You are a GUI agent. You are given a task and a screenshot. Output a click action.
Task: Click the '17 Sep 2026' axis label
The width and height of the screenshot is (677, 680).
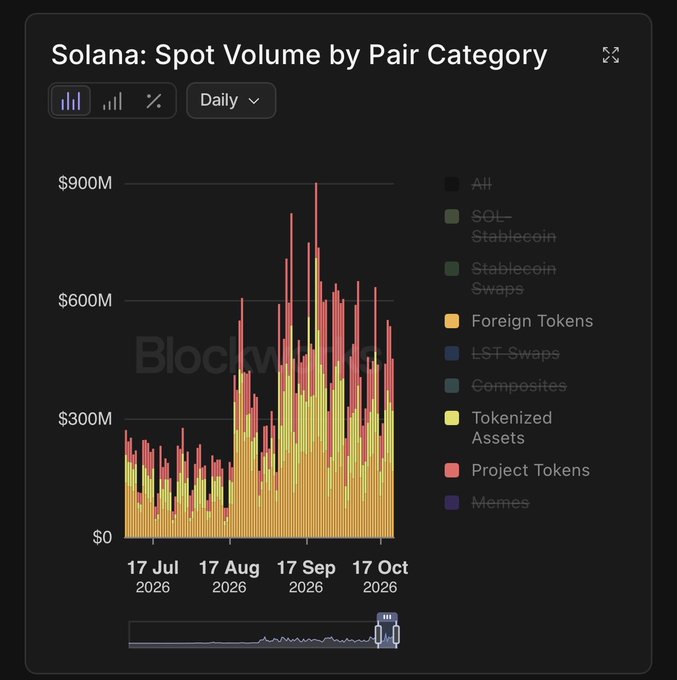coord(306,577)
